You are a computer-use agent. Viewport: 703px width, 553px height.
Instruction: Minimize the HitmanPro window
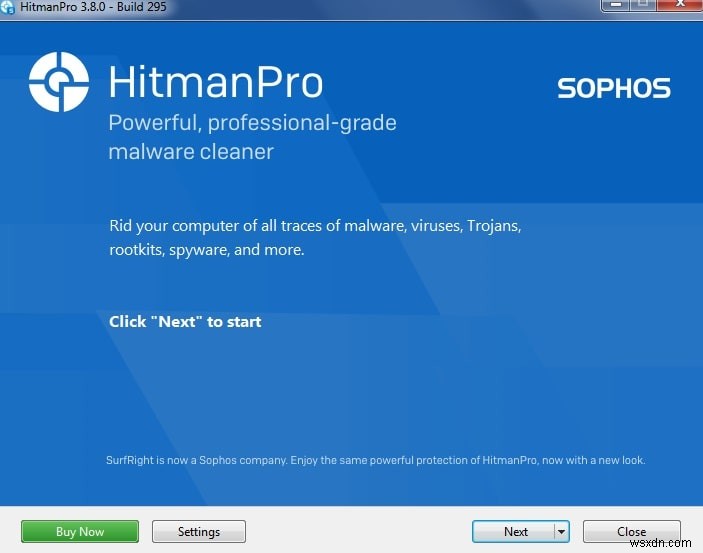[618, 4]
